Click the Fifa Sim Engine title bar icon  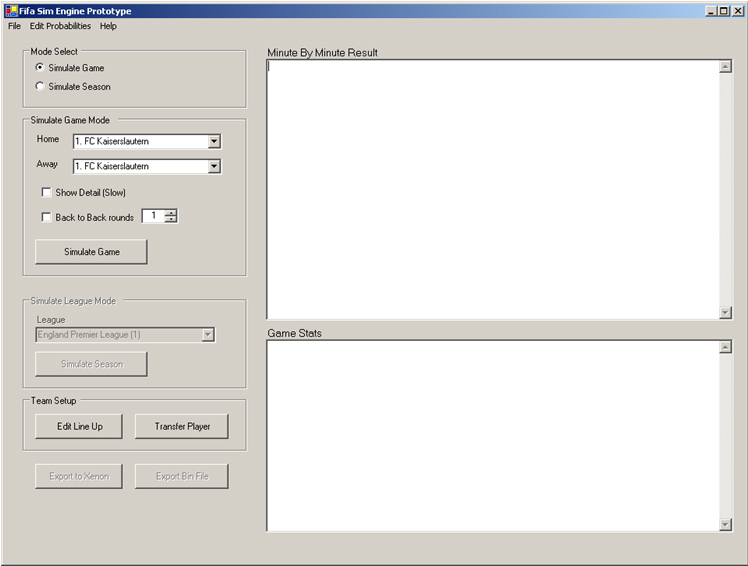coord(11,10)
